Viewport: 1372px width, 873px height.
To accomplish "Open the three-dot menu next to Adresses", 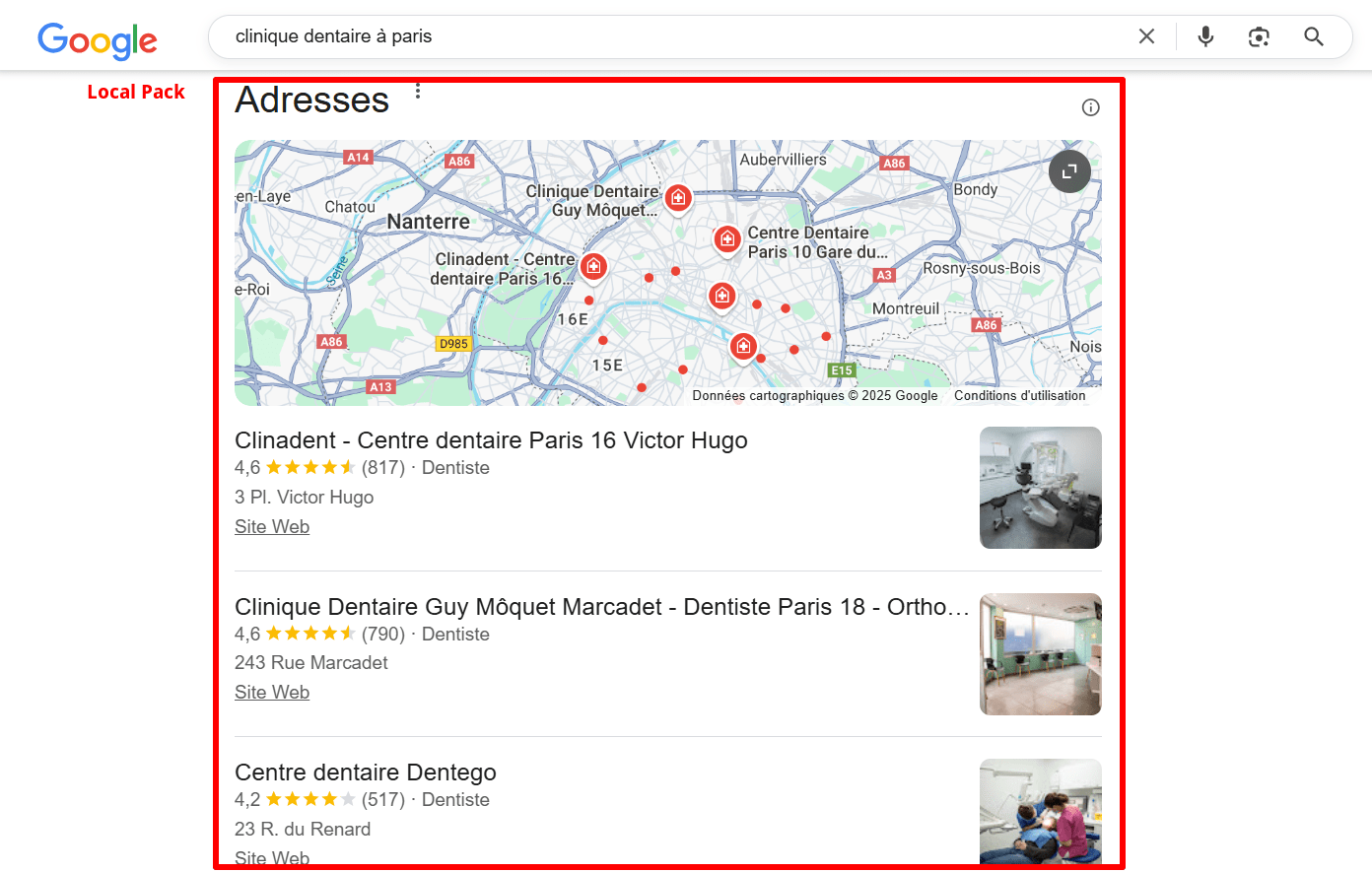I will click(418, 91).
